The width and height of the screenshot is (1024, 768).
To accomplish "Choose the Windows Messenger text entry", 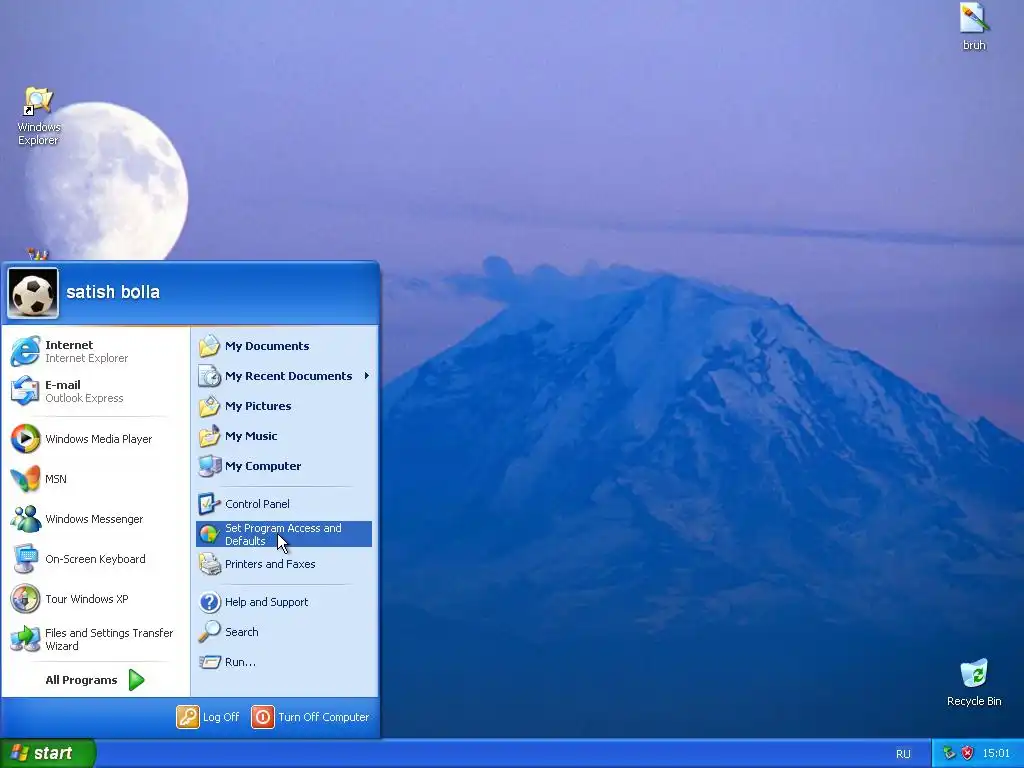I will point(94,519).
